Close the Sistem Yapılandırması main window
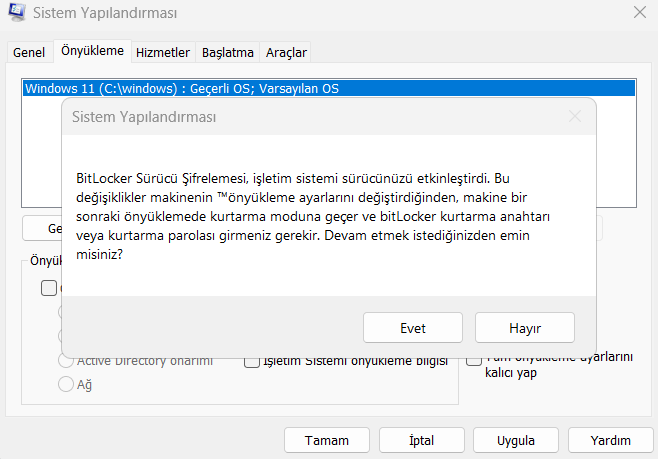This screenshot has width=658, height=459. click(x=639, y=14)
